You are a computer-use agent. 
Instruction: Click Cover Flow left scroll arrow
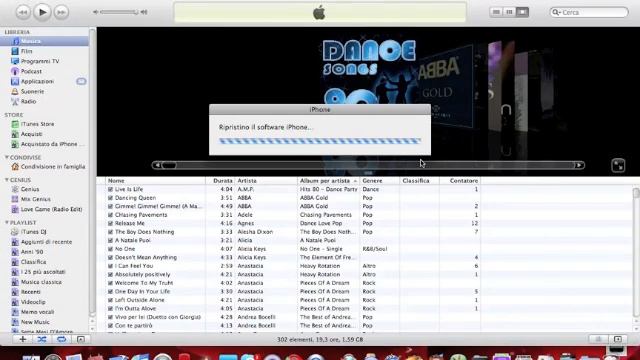157,165
